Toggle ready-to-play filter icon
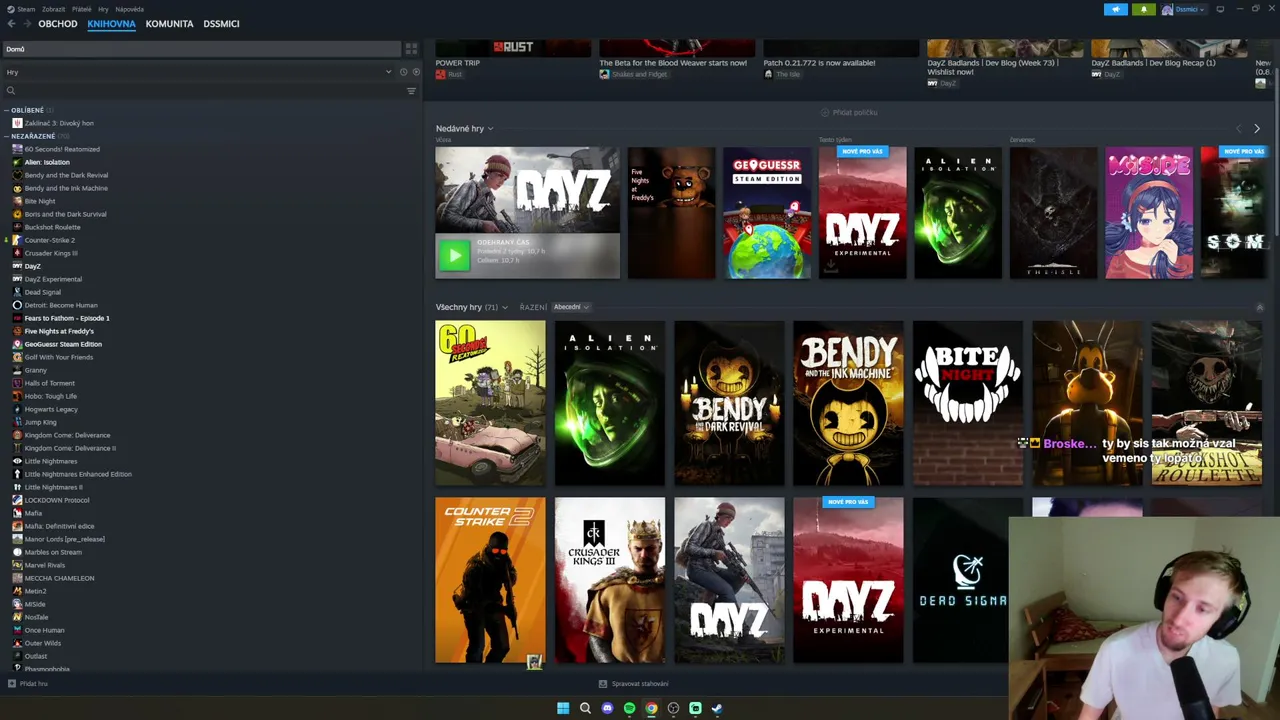Viewport: 1280px width, 720px height. [416, 72]
